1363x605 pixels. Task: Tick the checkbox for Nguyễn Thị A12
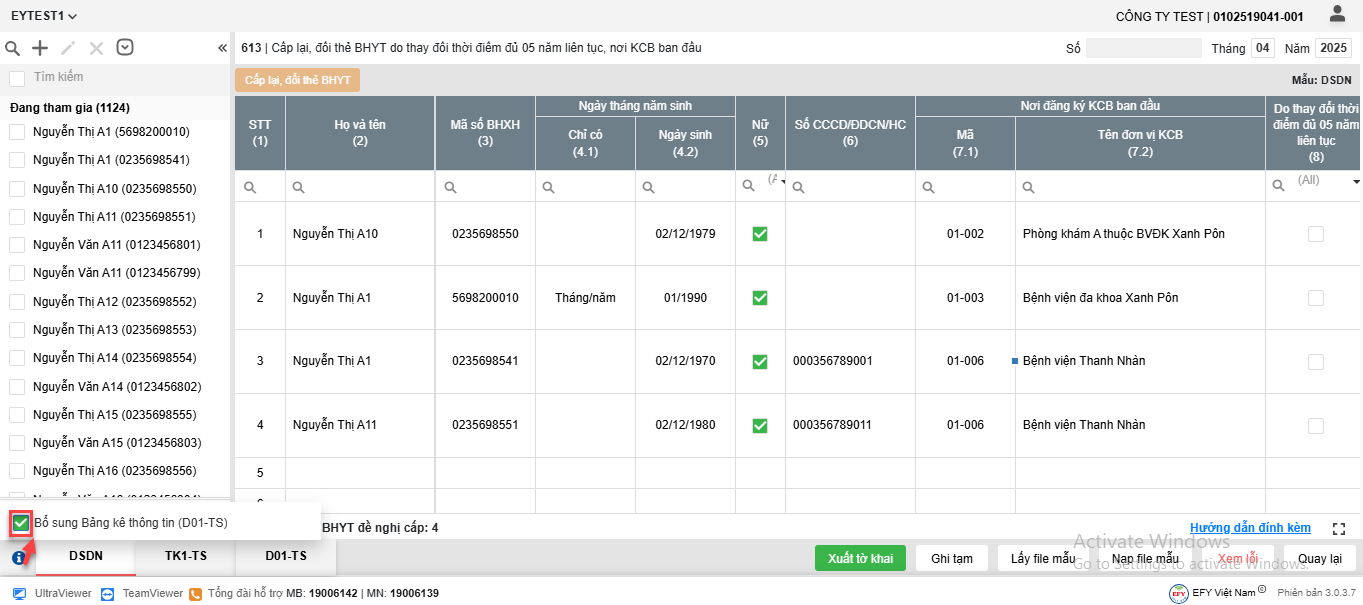pos(17,301)
